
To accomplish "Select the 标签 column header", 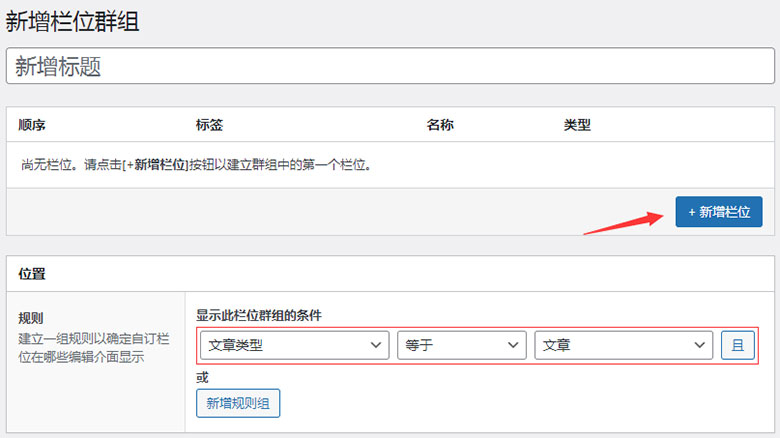I will [209, 125].
